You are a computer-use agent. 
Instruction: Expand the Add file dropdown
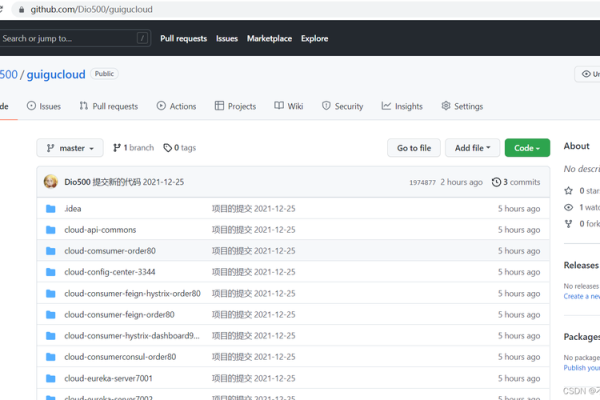[473, 148]
